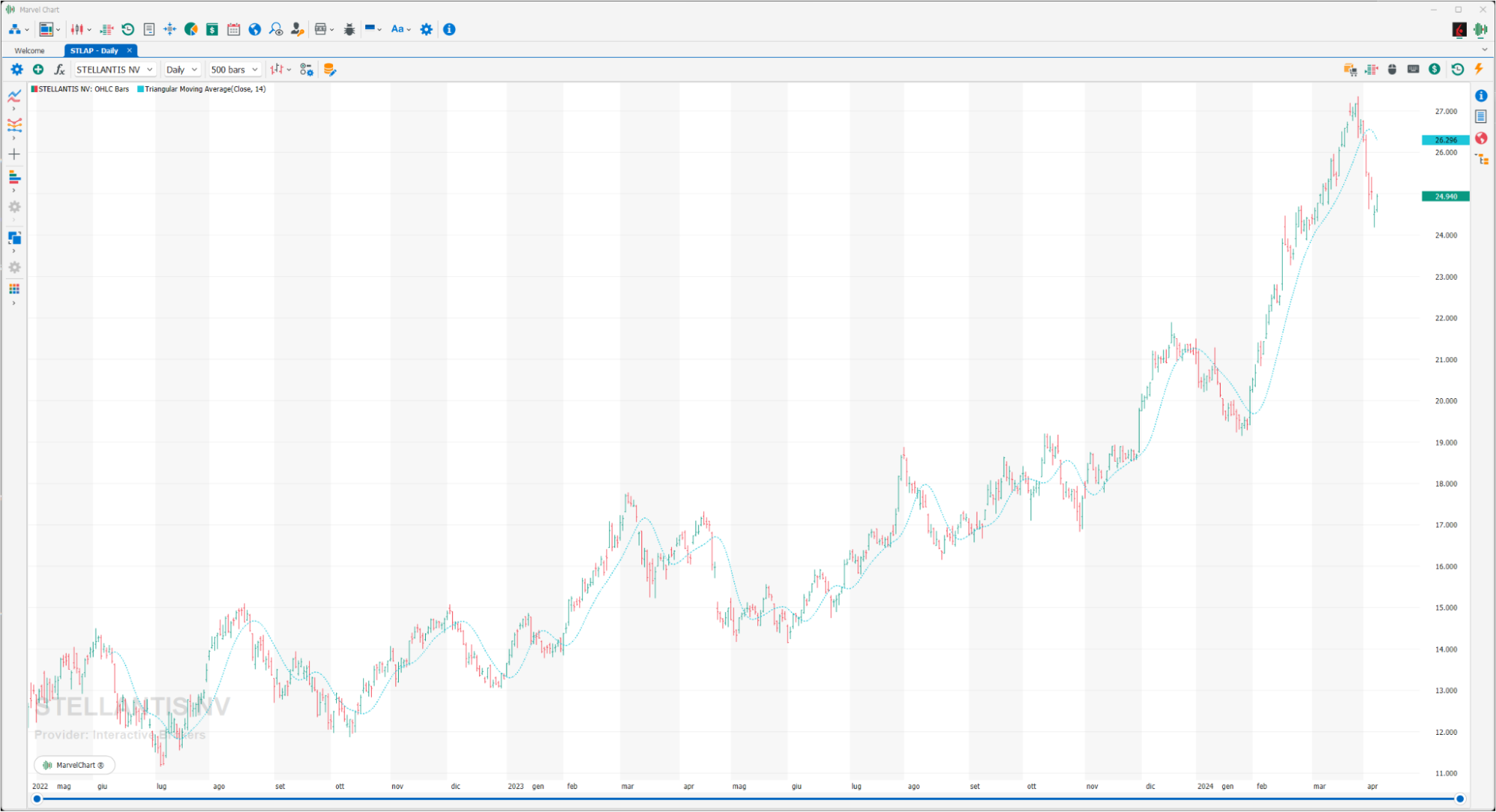Click the orange database edit icon
This screenshot has height=812, width=1496.
click(329, 70)
